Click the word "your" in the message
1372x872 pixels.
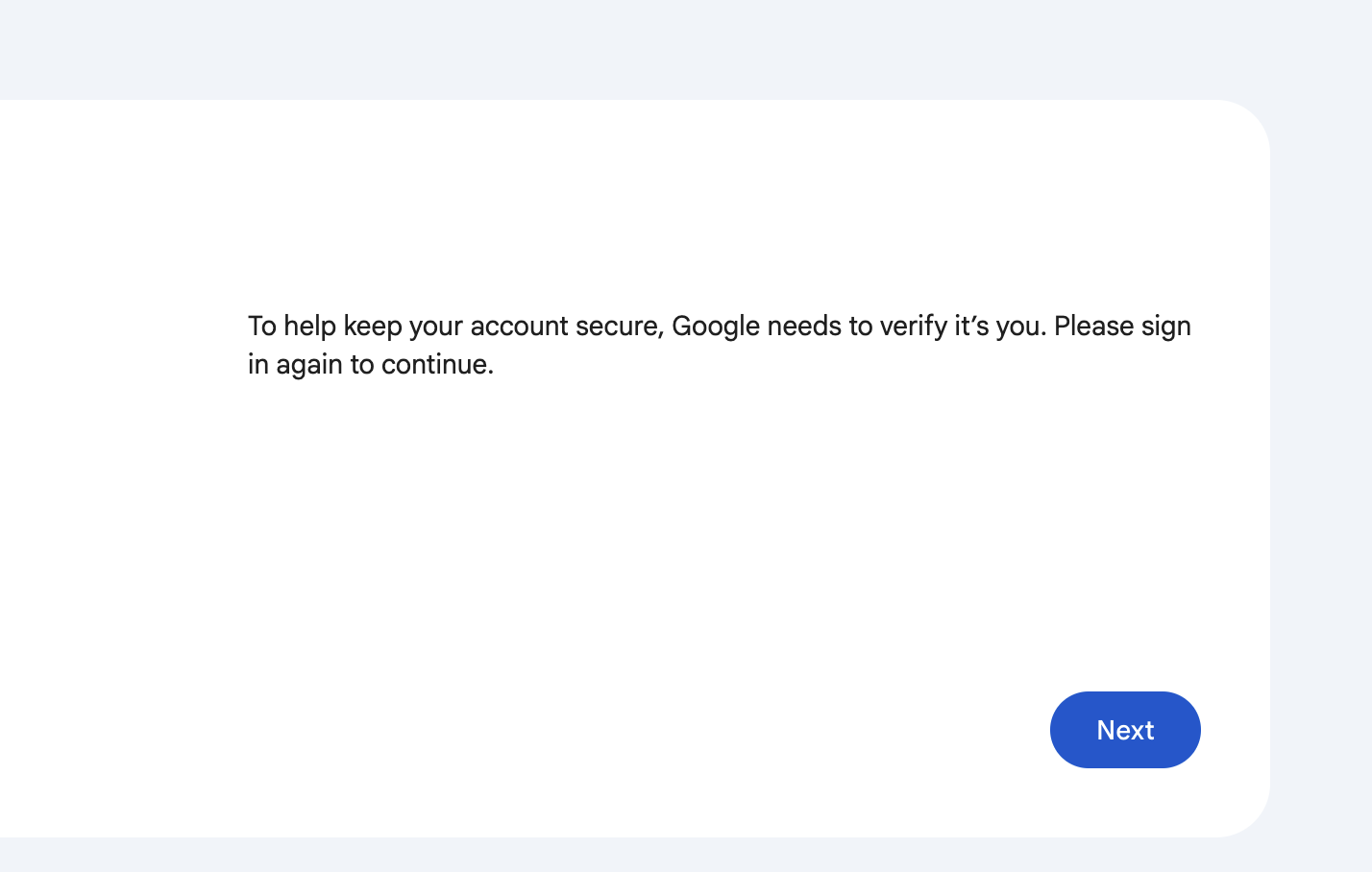pyautogui.click(x=436, y=327)
